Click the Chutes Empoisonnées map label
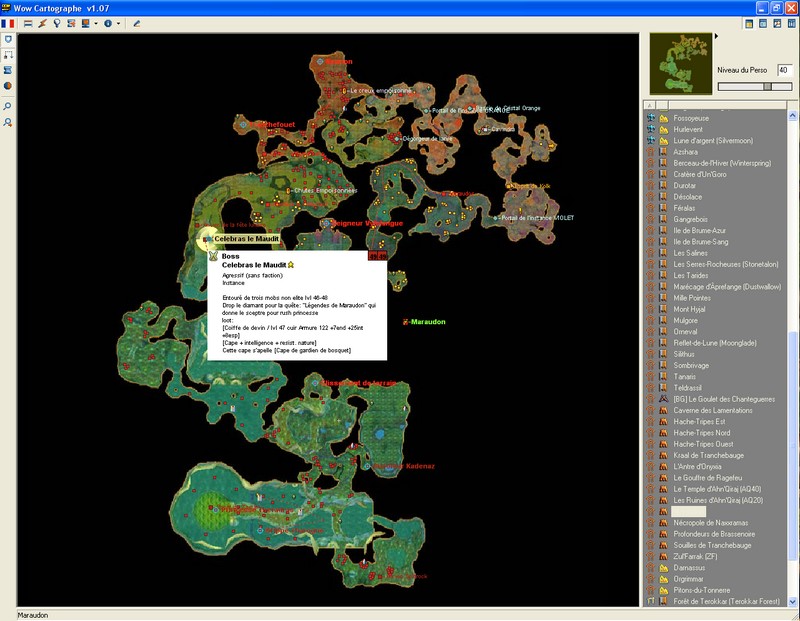Screen dimensions: 800x621 click(325, 190)
